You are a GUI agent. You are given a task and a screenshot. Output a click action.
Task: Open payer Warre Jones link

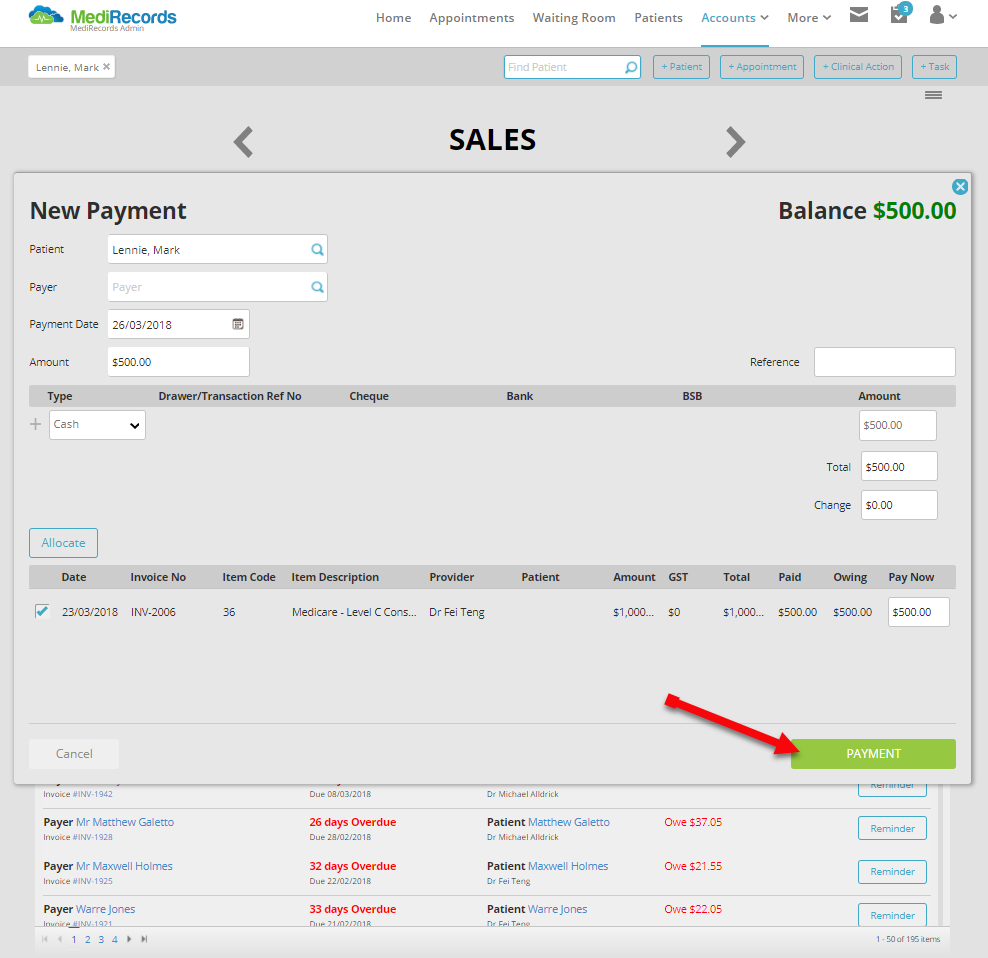coord(105,909)
